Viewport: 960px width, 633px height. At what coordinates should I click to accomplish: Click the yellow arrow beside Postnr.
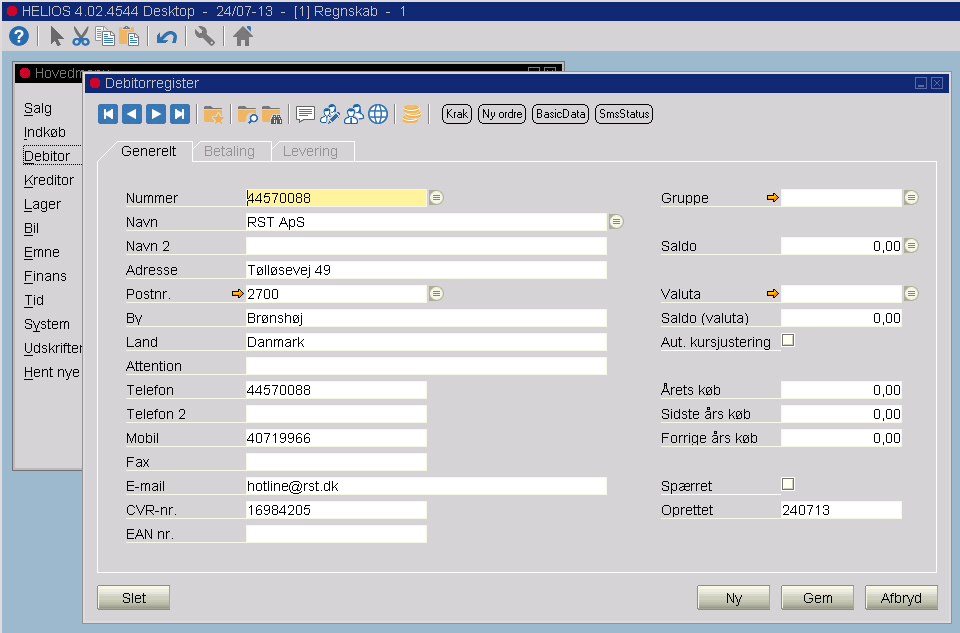(x=238, y=294)
